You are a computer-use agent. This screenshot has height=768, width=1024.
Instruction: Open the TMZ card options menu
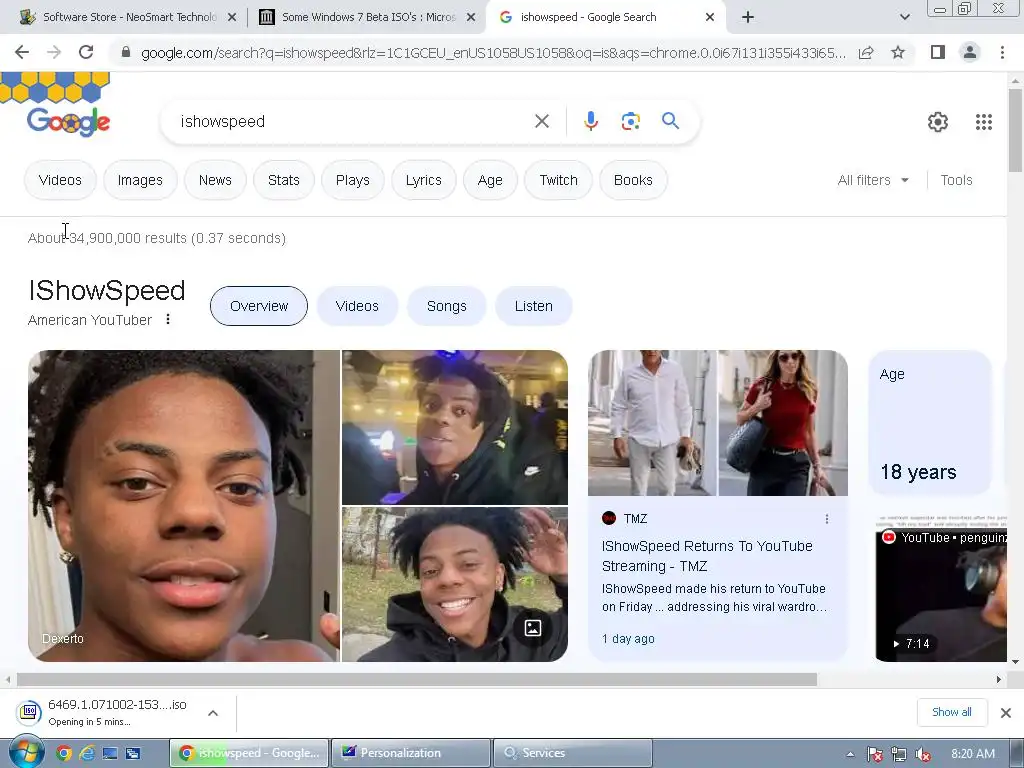pyautogui.click(x=827, y=519)
